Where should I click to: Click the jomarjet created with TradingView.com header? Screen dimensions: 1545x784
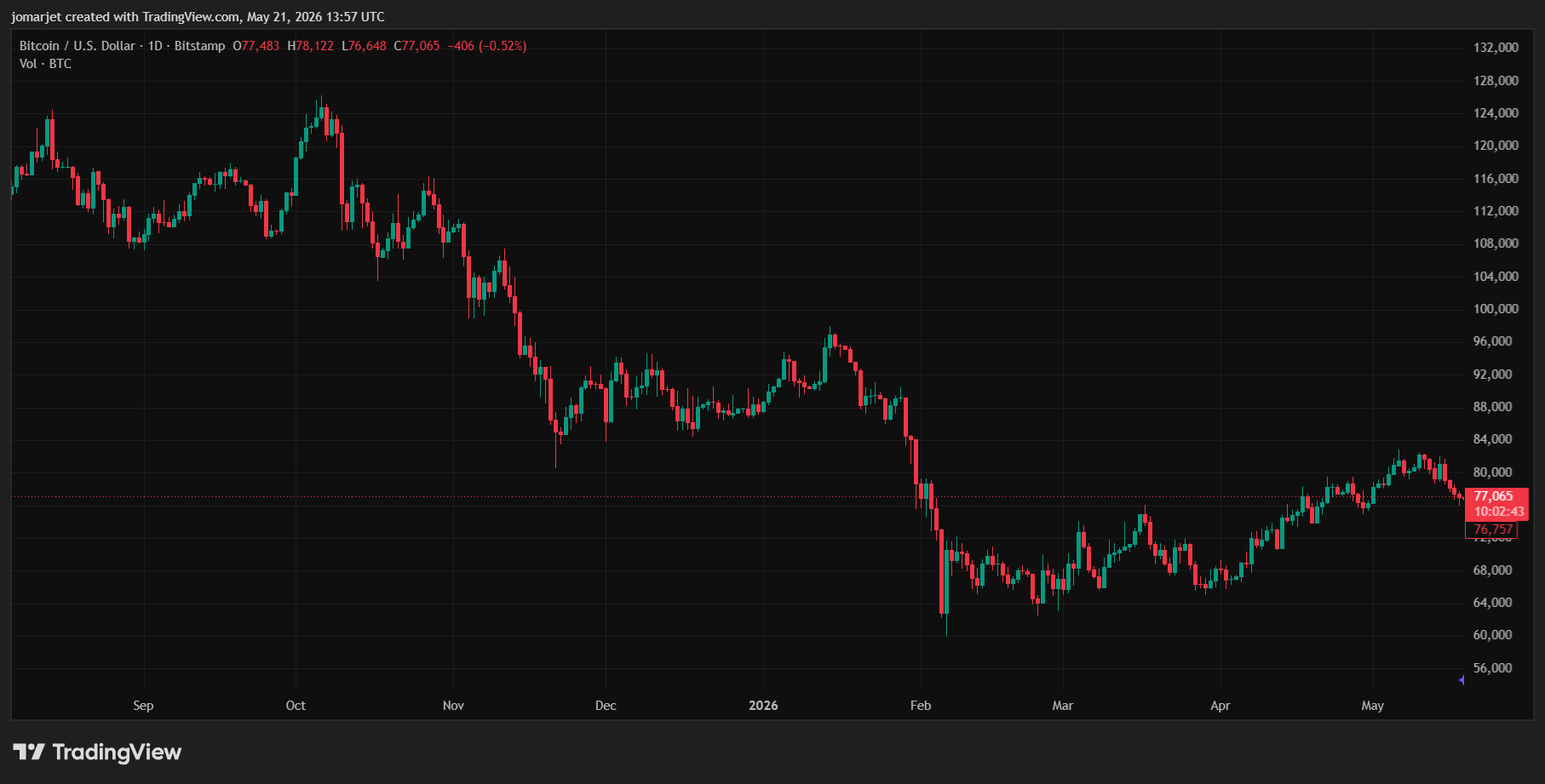pyautogui.click(x=198, y=17)
